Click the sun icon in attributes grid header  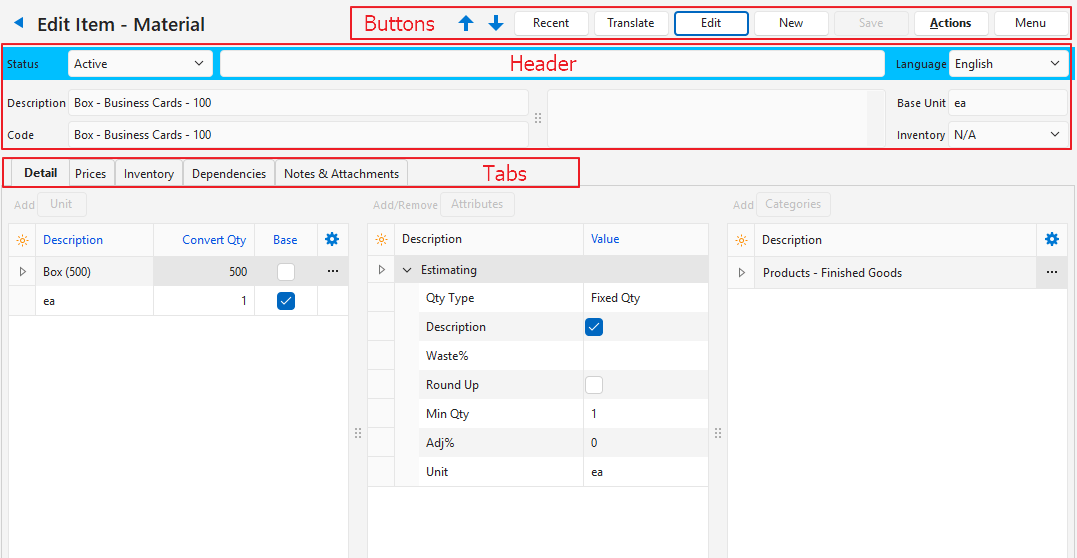tap(381, 240)
